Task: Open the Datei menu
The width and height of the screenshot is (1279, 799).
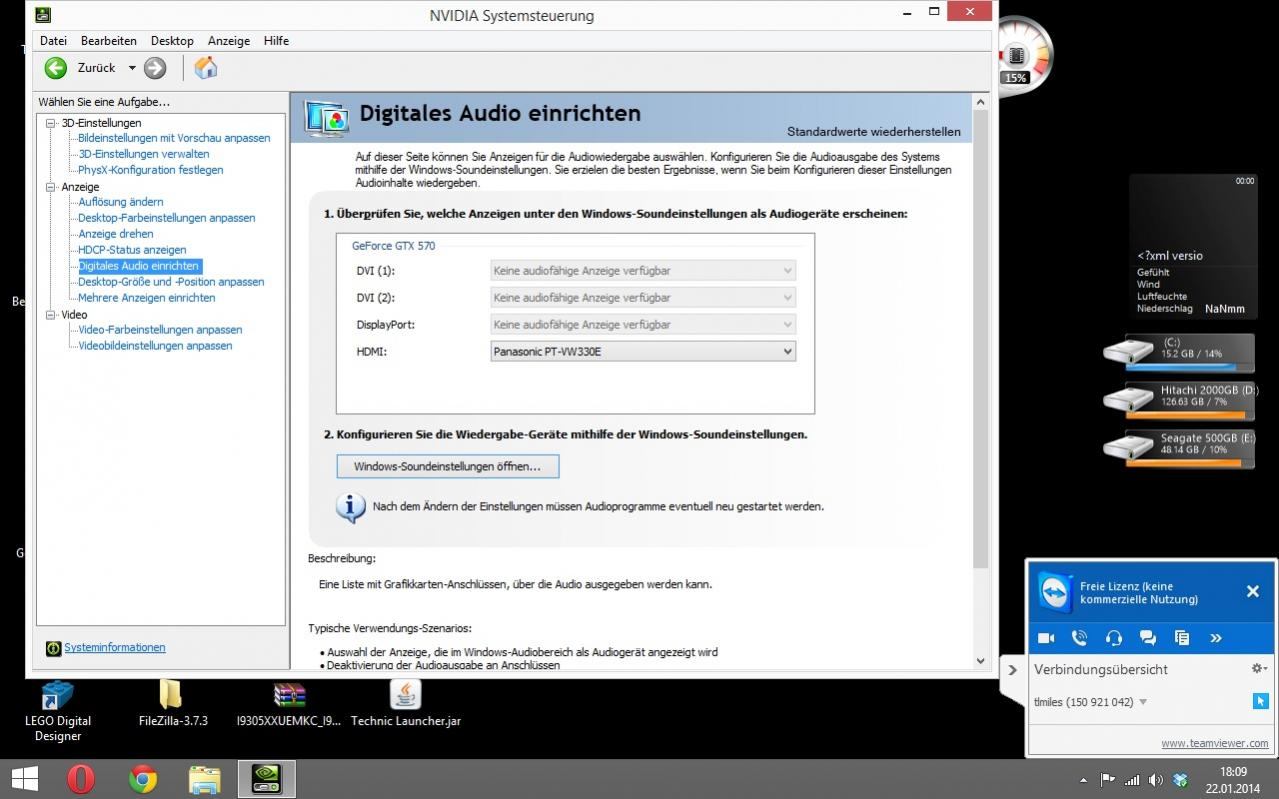Action: (53, 41)
